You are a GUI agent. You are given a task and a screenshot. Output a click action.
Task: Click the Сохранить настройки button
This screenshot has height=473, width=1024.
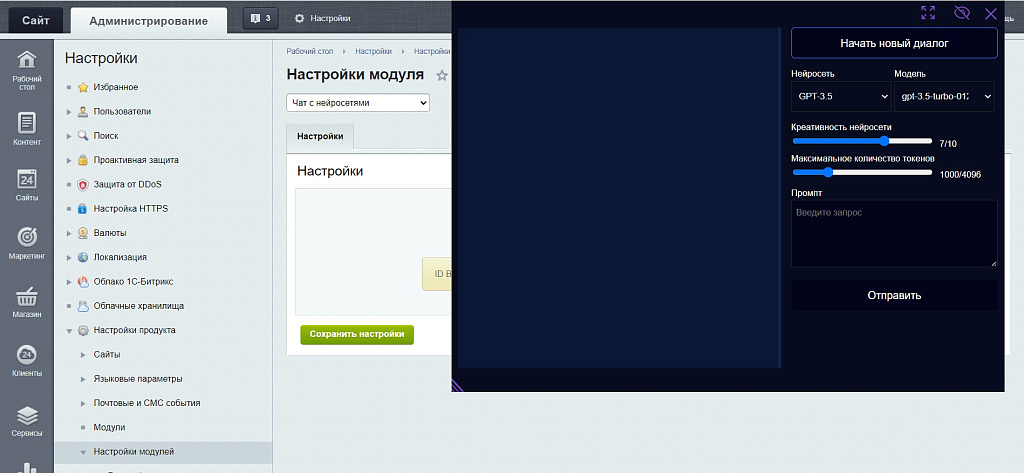[357, 335]
